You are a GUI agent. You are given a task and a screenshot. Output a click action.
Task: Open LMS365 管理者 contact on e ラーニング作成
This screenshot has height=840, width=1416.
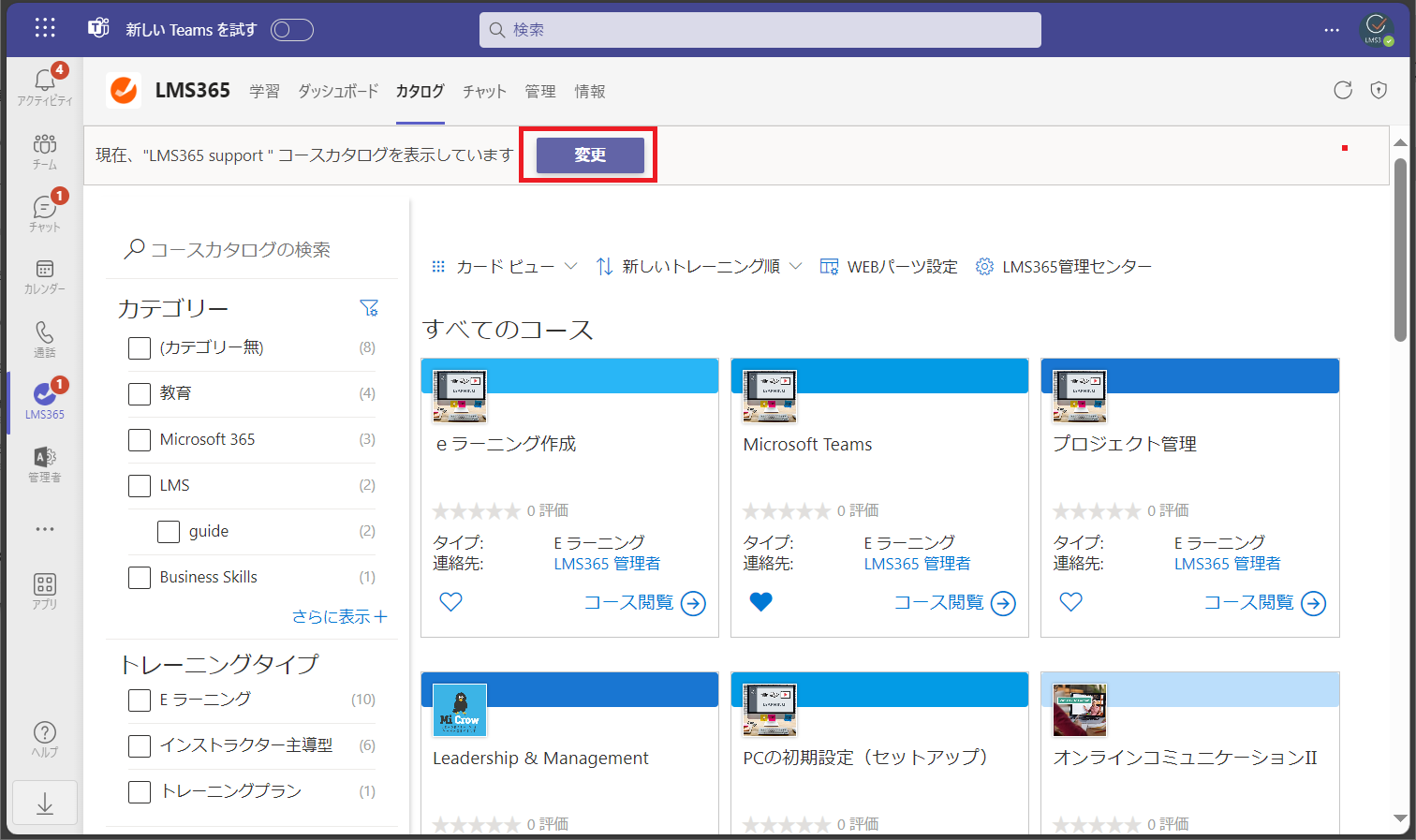pos(607,564)
